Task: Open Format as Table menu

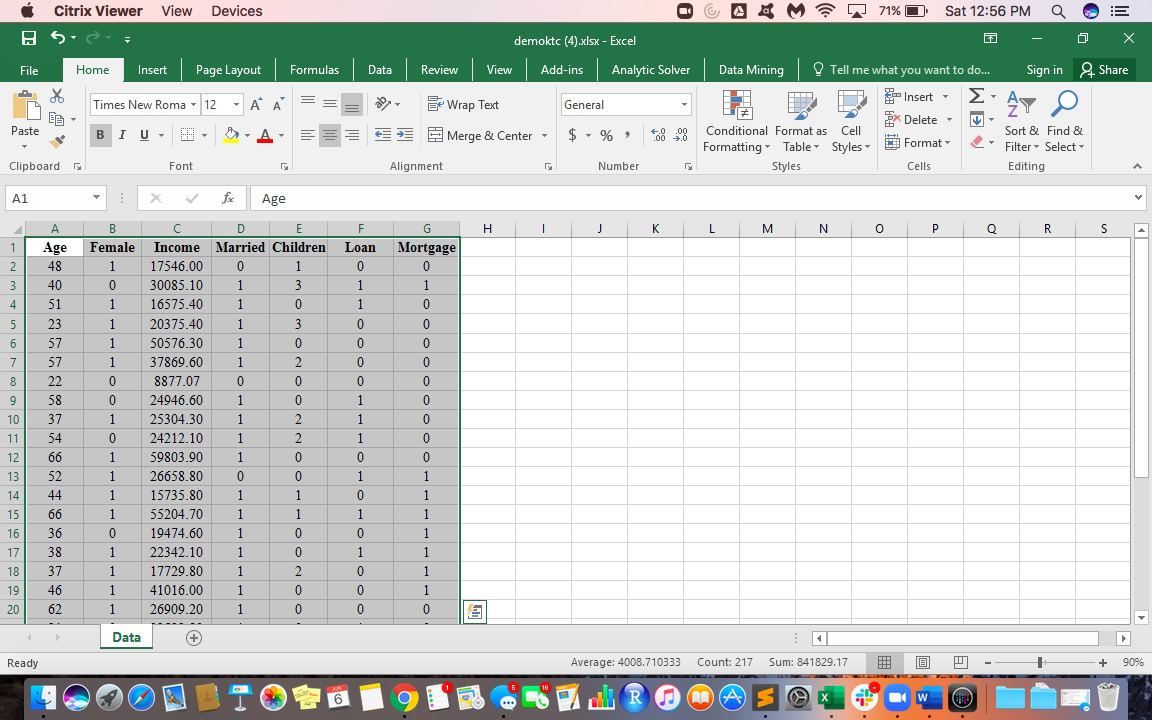Action: (x=801, y=122)
